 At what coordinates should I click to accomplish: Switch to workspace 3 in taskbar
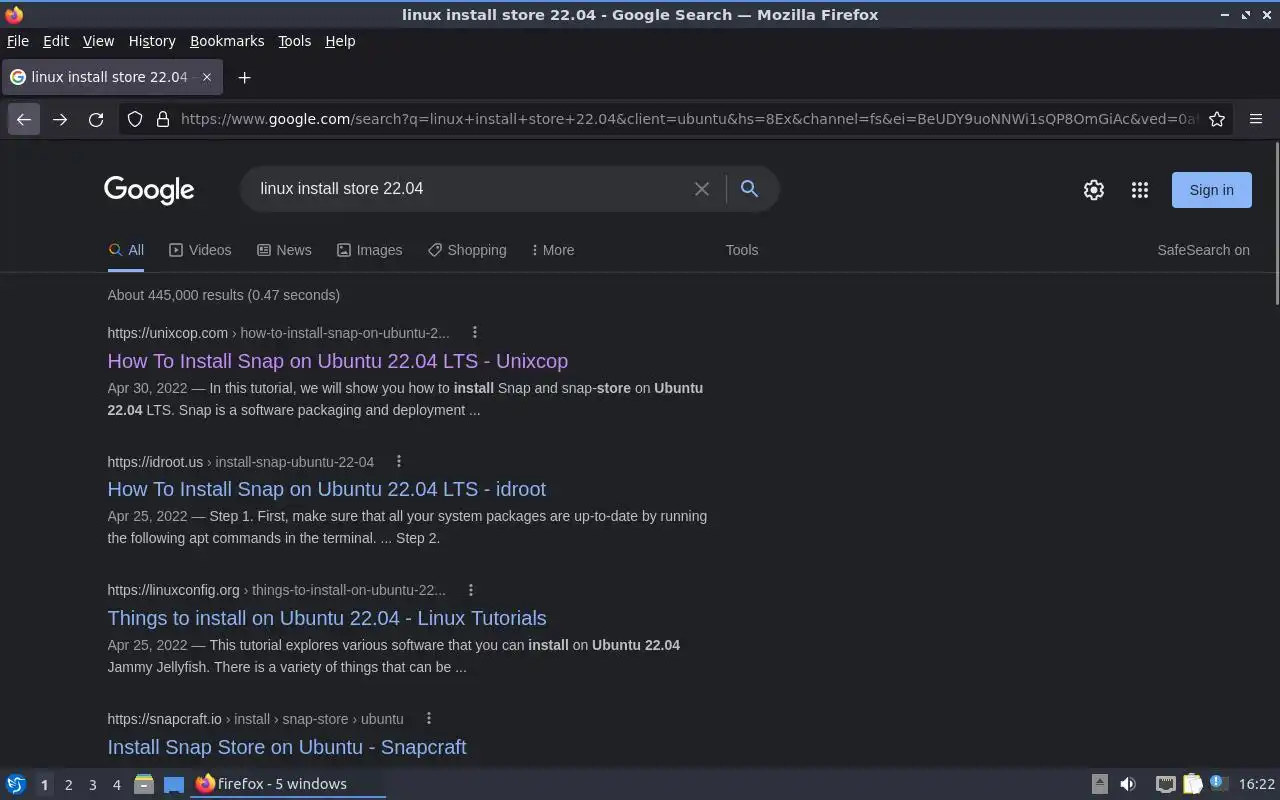[x=92, y=785]
